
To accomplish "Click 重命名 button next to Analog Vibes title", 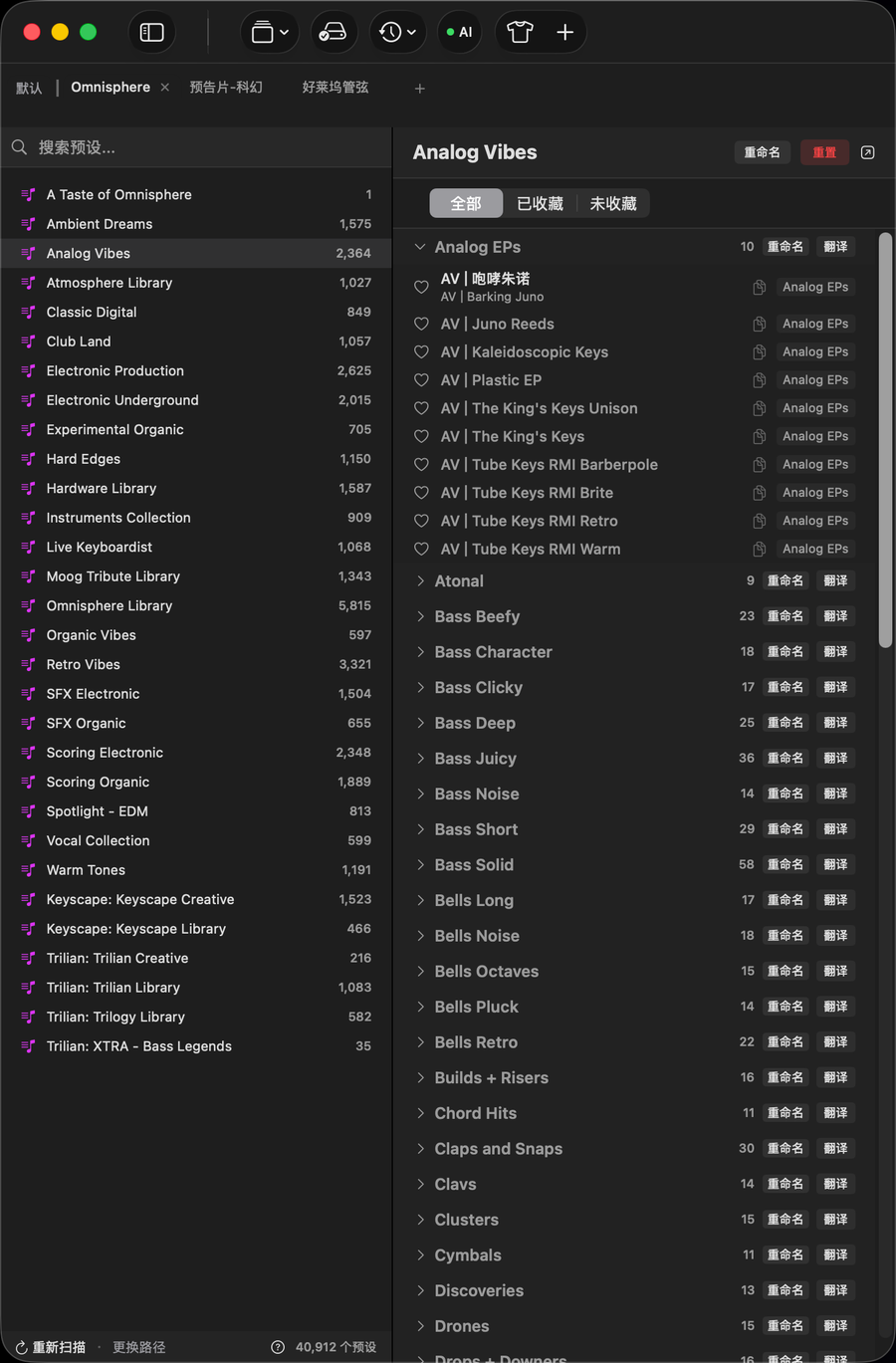I will point(763,152).
